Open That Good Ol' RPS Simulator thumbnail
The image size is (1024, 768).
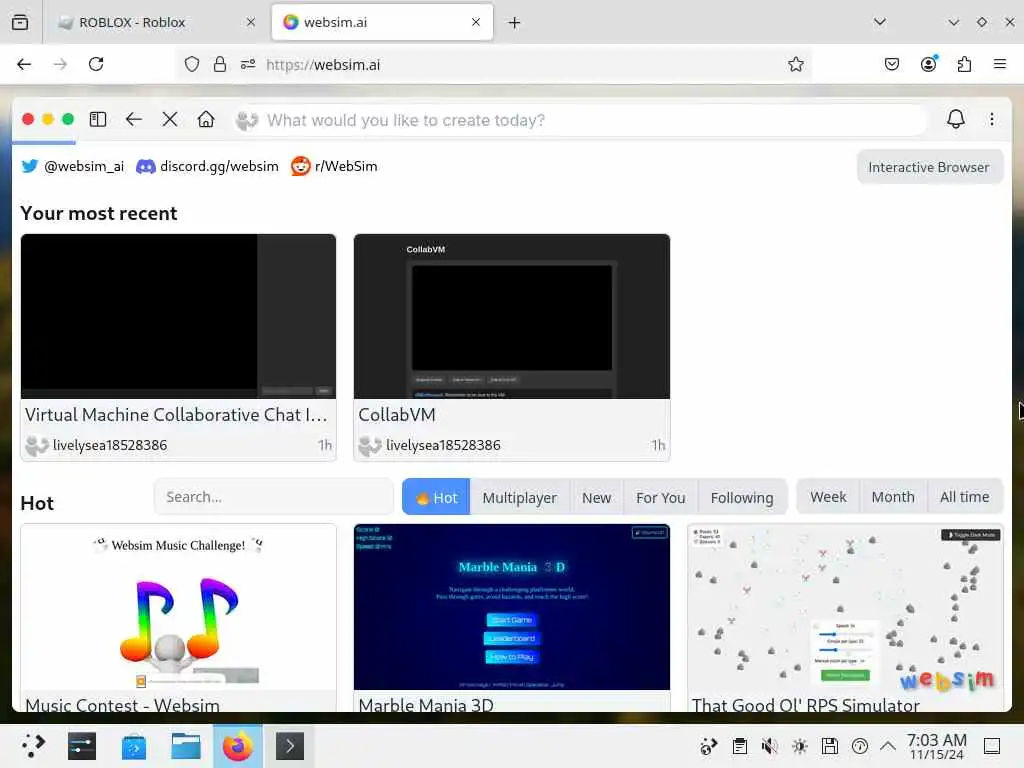tap(845, 607)
